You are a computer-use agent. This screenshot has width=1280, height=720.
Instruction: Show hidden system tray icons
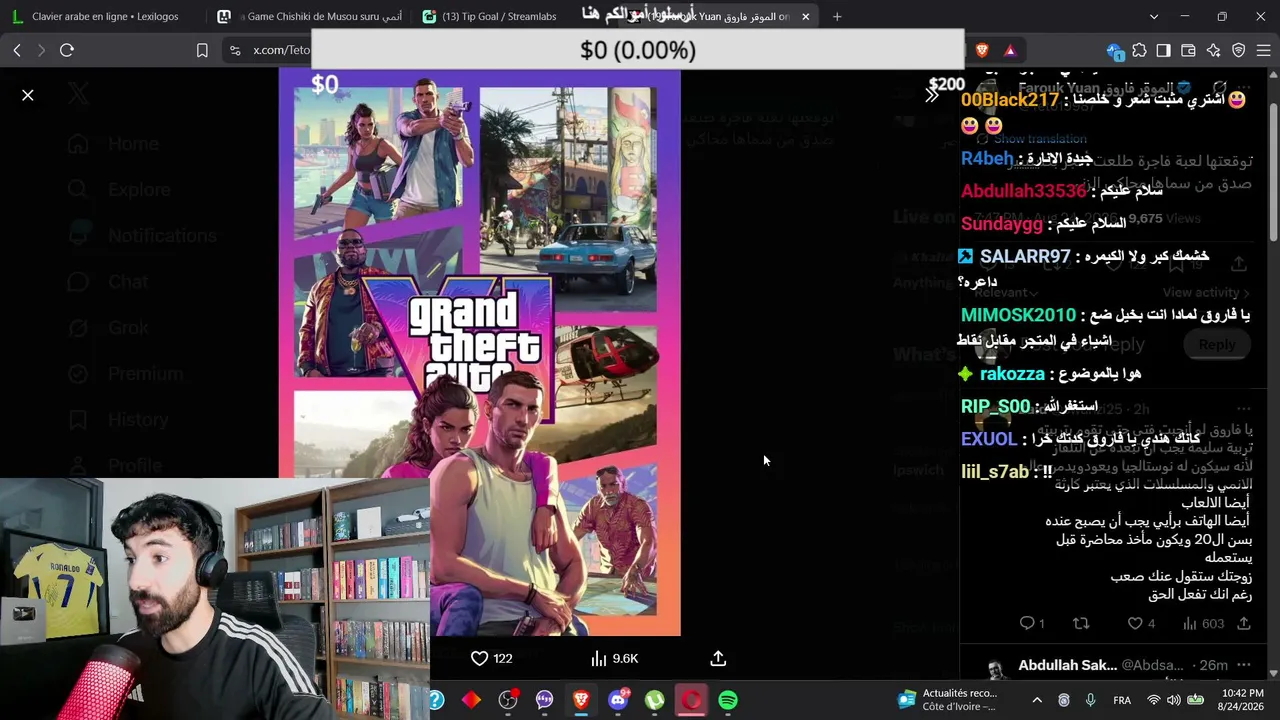[x=1037, y=700]
